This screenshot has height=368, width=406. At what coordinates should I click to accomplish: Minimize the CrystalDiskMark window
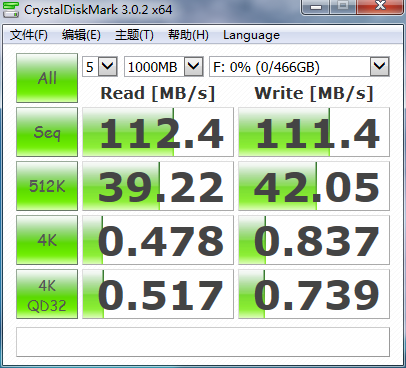coord(316,6)
